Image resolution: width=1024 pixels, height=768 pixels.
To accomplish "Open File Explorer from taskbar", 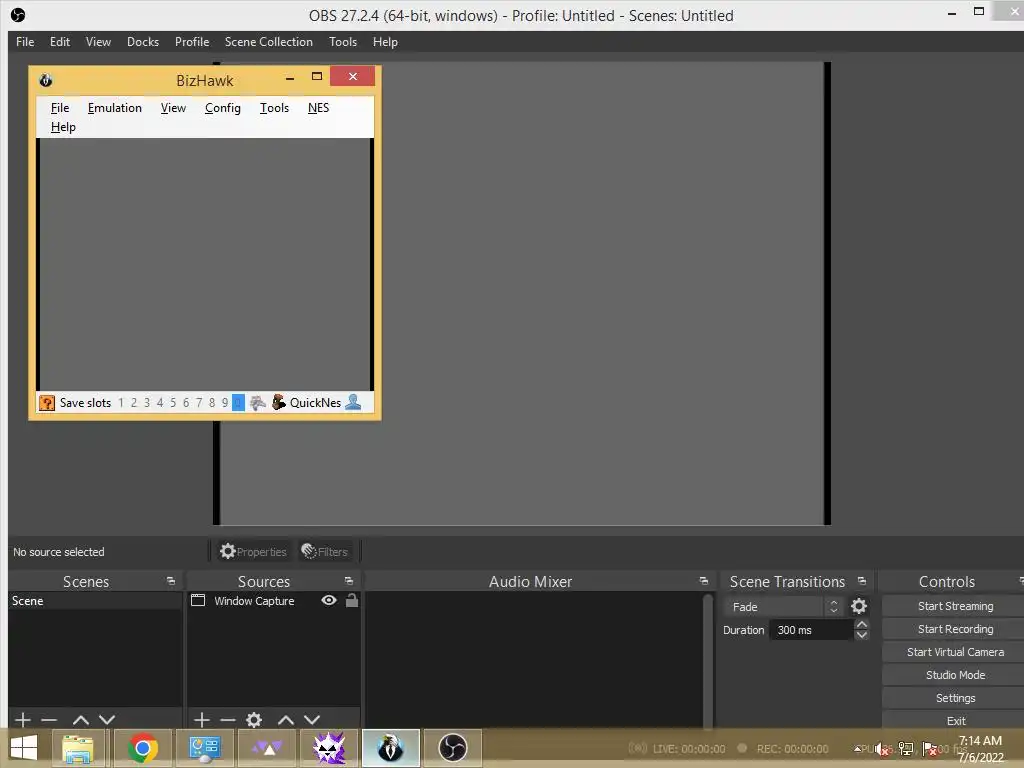I will pyautogui.click(x=78, y=748).
